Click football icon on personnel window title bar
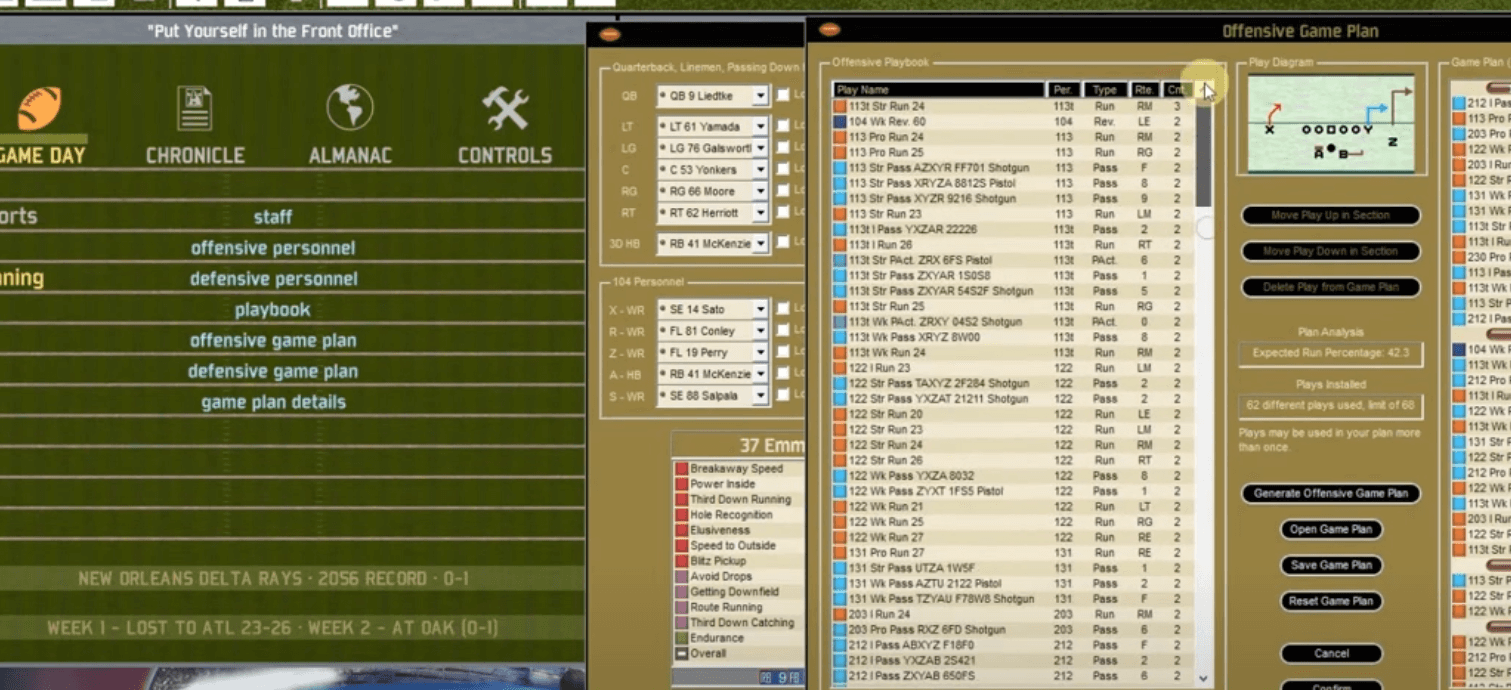The height and width of the screenshot is (690, 1511). pyautogui.click(x=609, y=34)
